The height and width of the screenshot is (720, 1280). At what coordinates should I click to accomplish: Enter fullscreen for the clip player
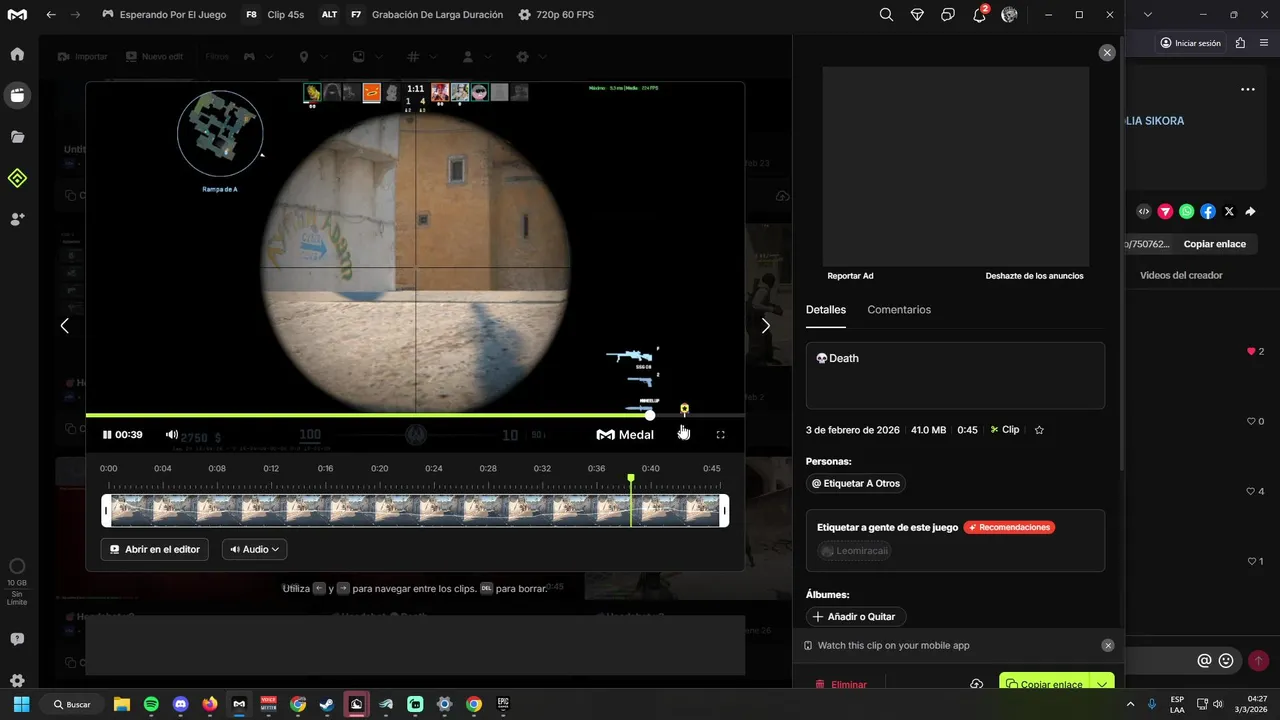point(720,435)
